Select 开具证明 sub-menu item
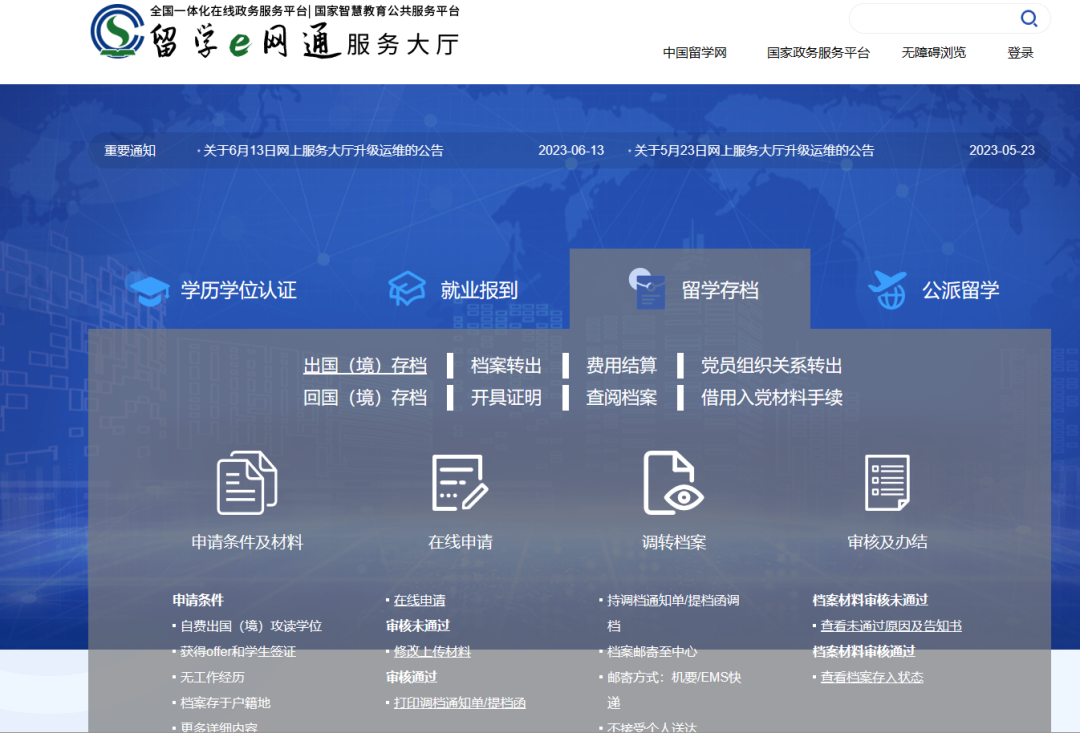Screen dimensions: 1080x733 click(x=506, y=398)
